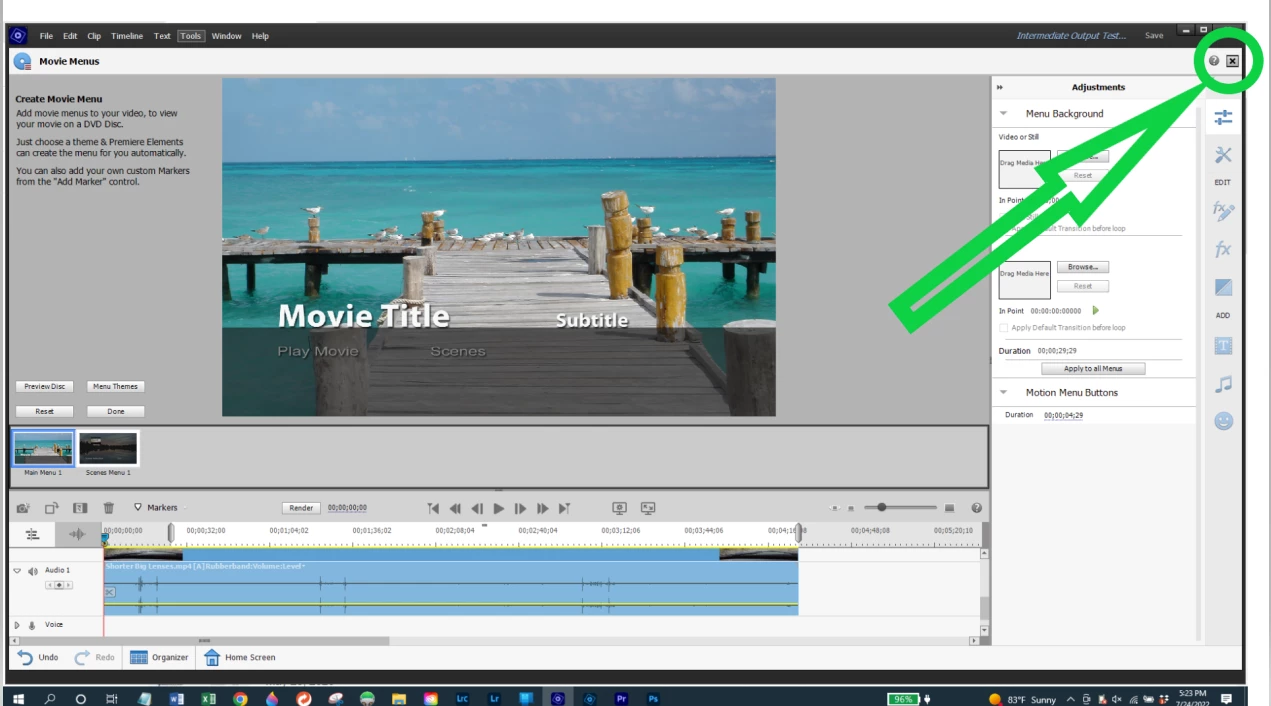Click the timeline help question icon
1271x706 pixels.
click(x=977, y=508)
